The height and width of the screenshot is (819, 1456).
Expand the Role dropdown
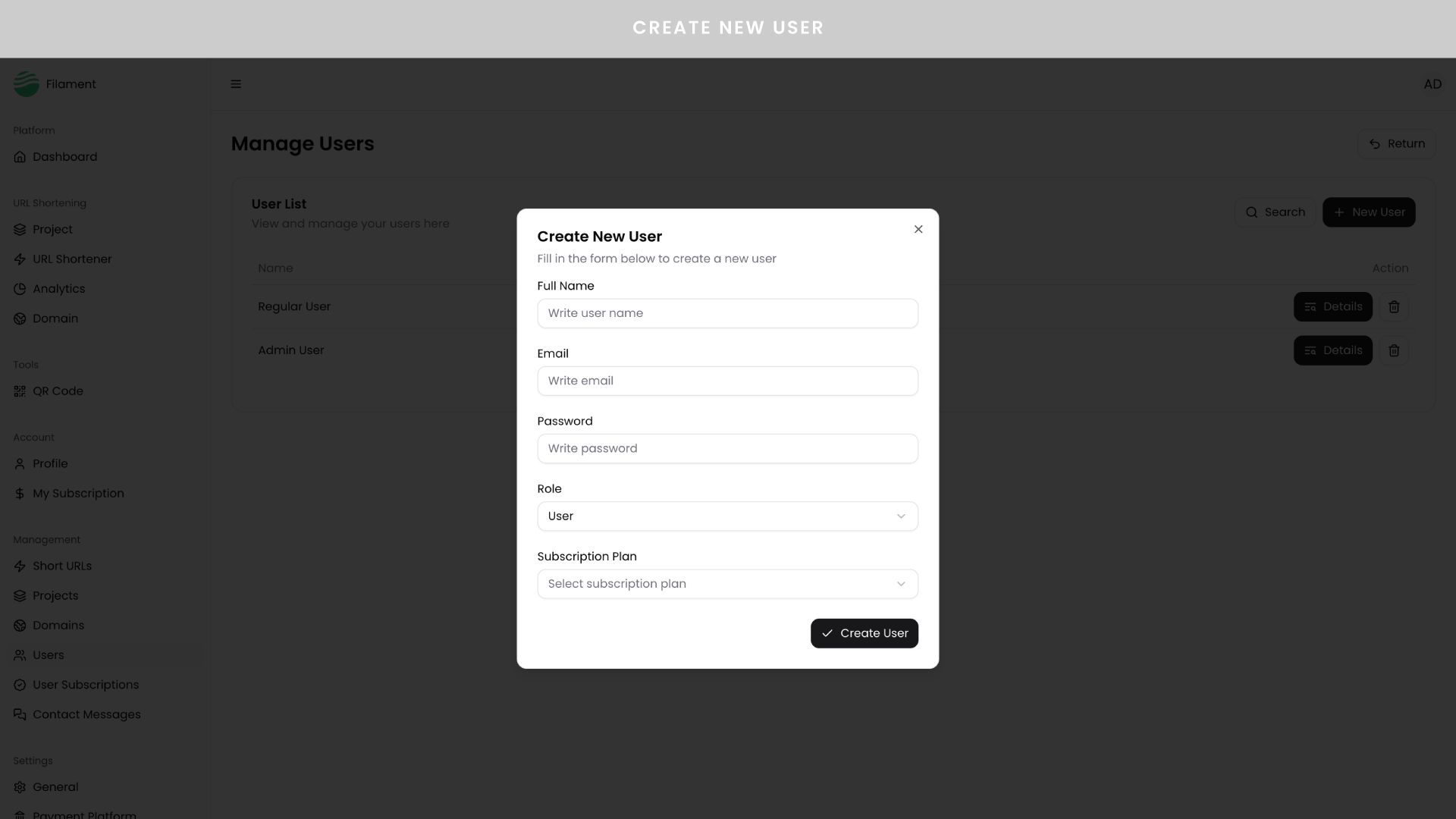pos(727,516)
